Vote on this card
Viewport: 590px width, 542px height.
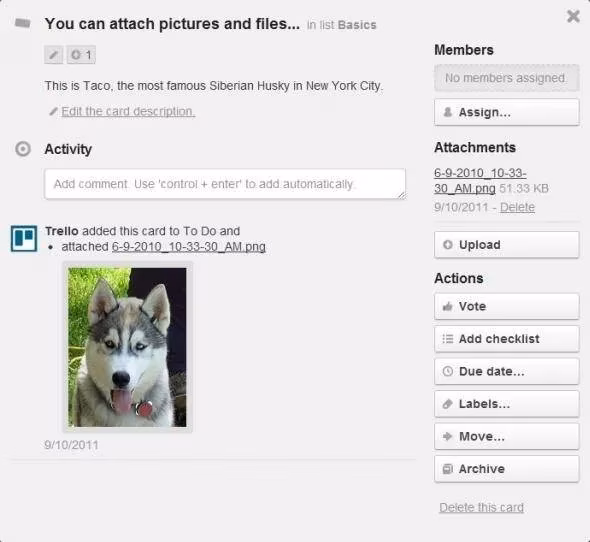point(506,306)
